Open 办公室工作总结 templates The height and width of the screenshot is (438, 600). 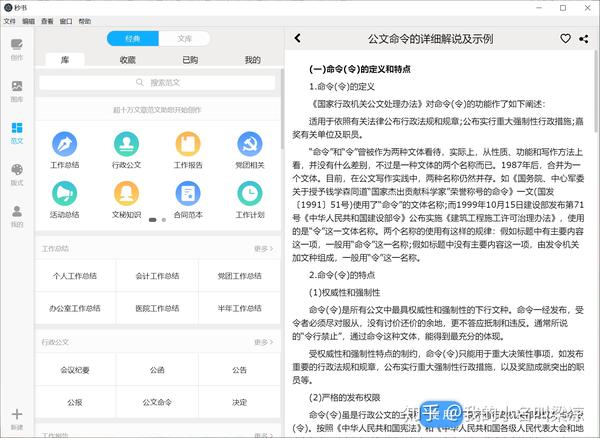[75, 308]
